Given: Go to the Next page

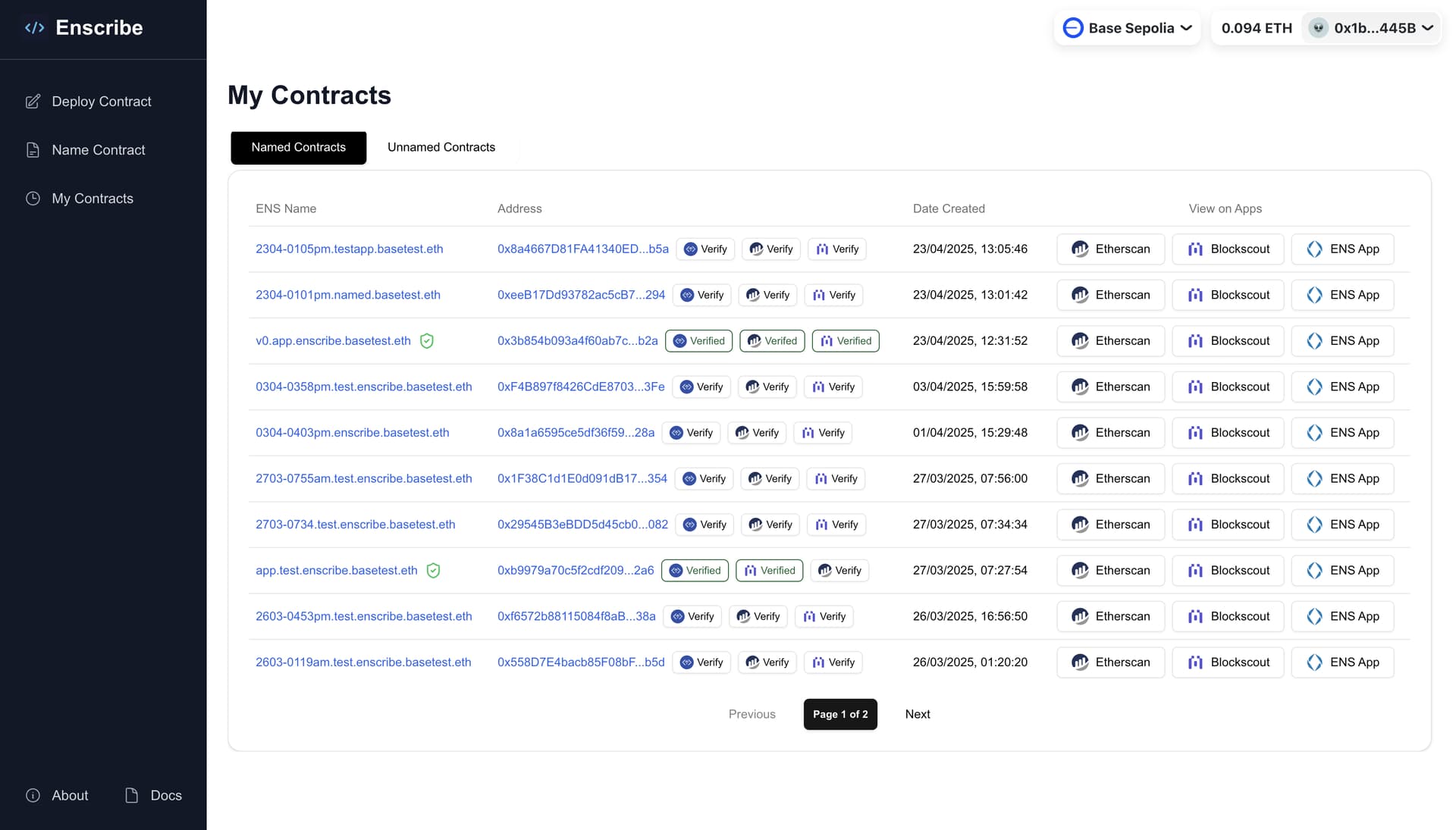Looking at the screenshot, I should (x=918, y=715).
